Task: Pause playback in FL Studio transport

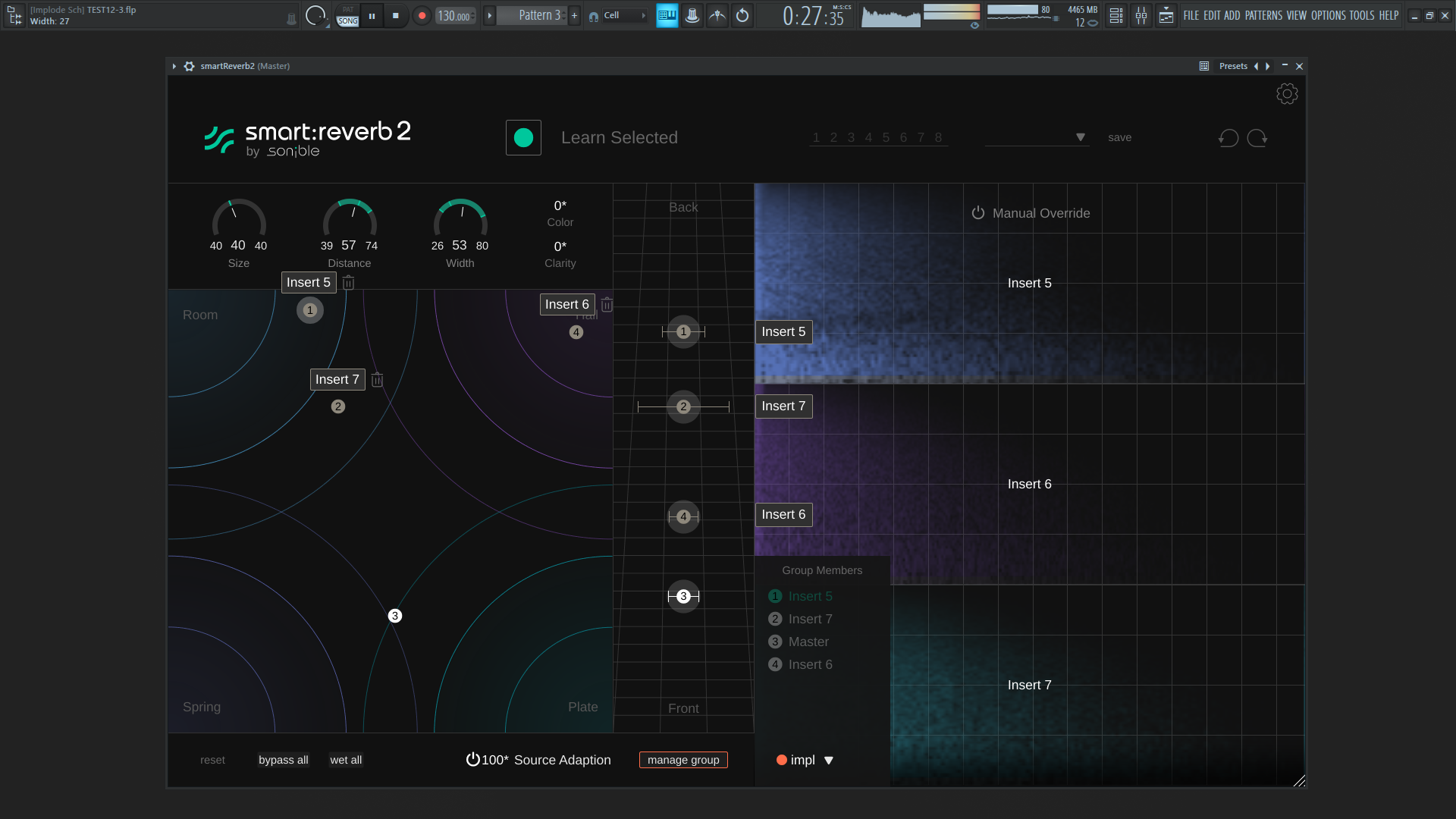Action: 372,15
